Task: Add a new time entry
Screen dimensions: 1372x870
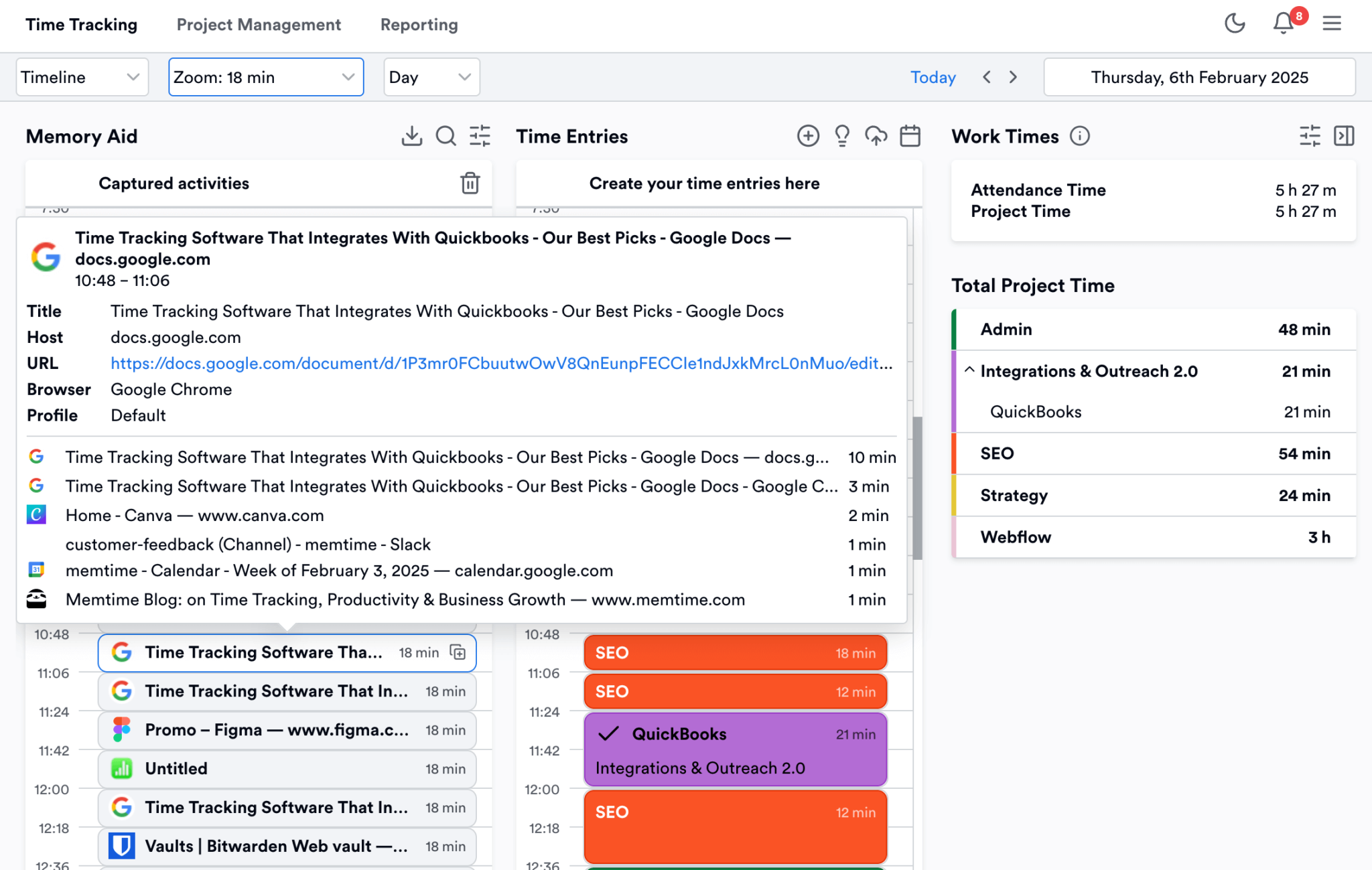Action: pyautogui.click(x=808, y=136)
